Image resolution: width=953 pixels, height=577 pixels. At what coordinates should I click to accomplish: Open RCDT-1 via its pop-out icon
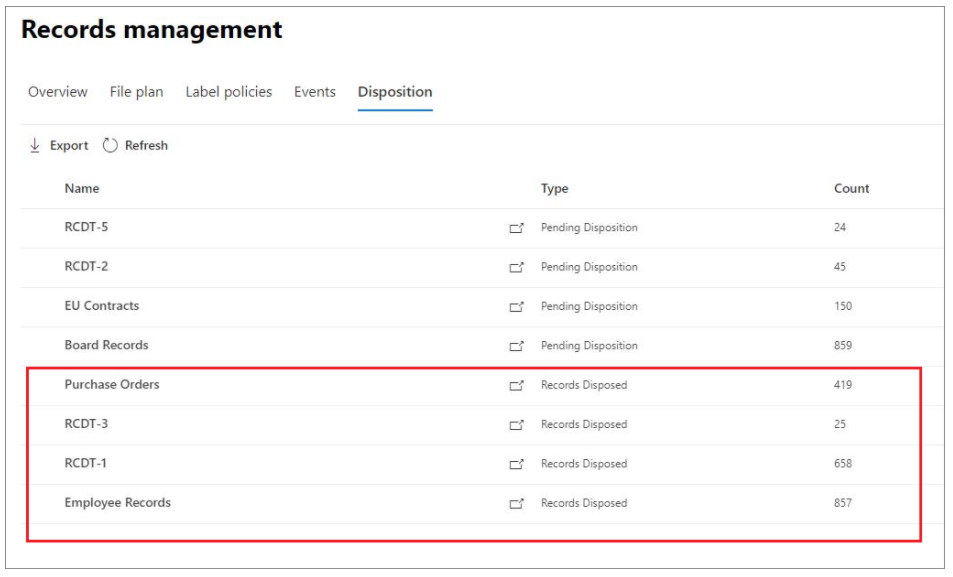tap(519, 463)
